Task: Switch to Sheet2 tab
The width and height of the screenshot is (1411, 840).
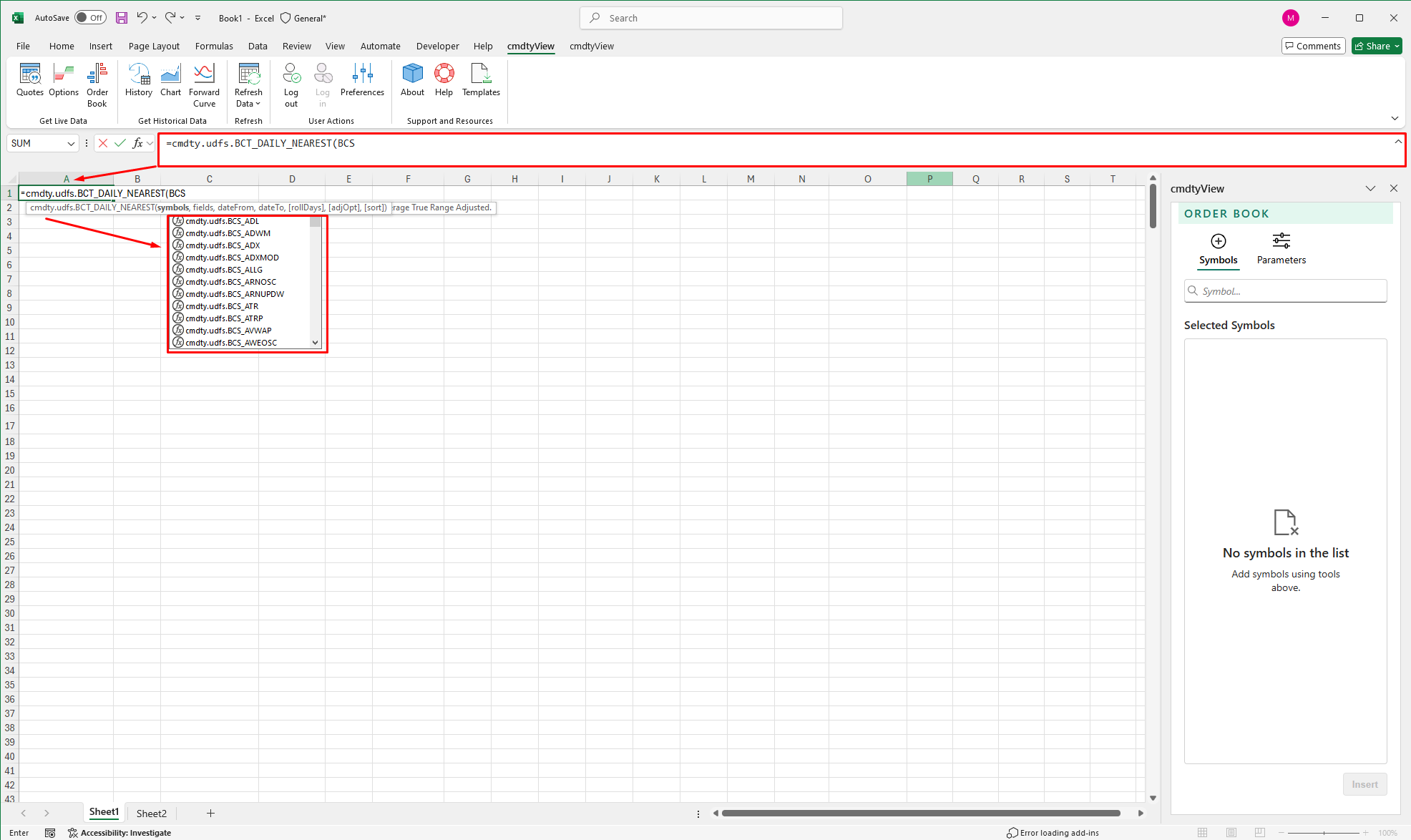Action: click(151, 813)
